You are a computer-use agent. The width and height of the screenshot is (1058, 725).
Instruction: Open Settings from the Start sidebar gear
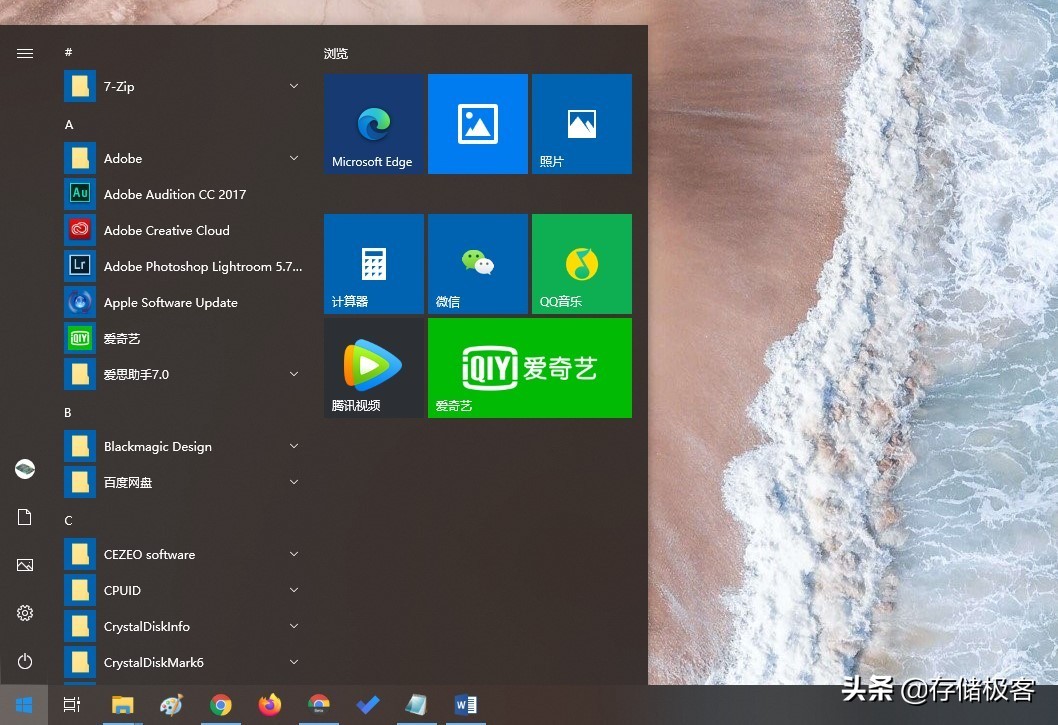coord(24,613)
